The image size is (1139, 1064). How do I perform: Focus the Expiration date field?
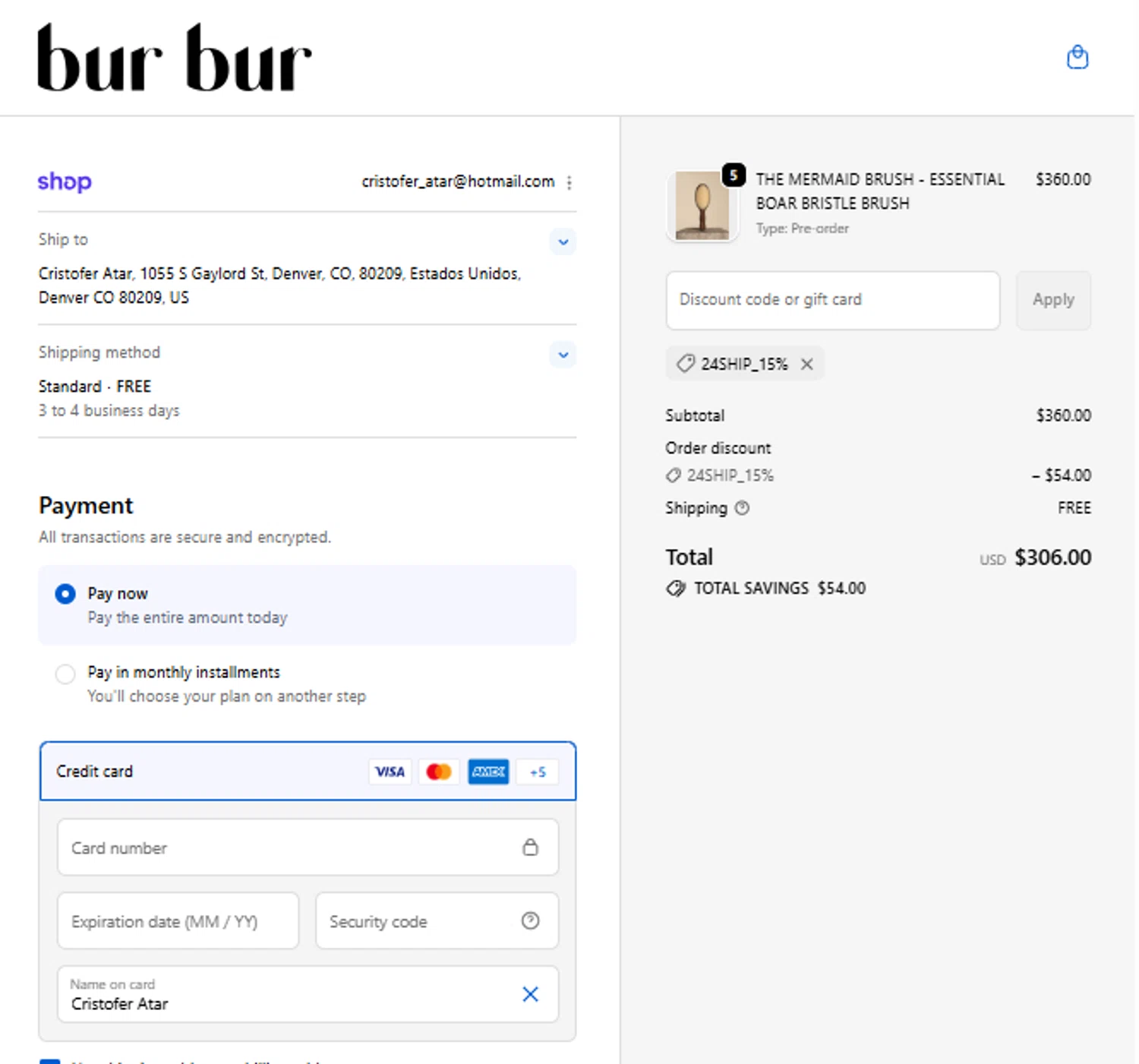[x=178, y=920]
